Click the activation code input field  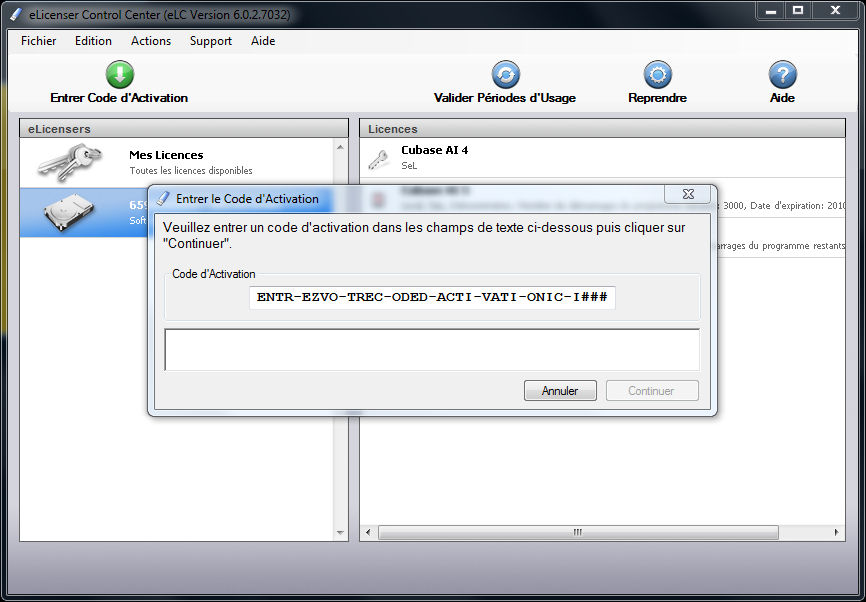432,297
